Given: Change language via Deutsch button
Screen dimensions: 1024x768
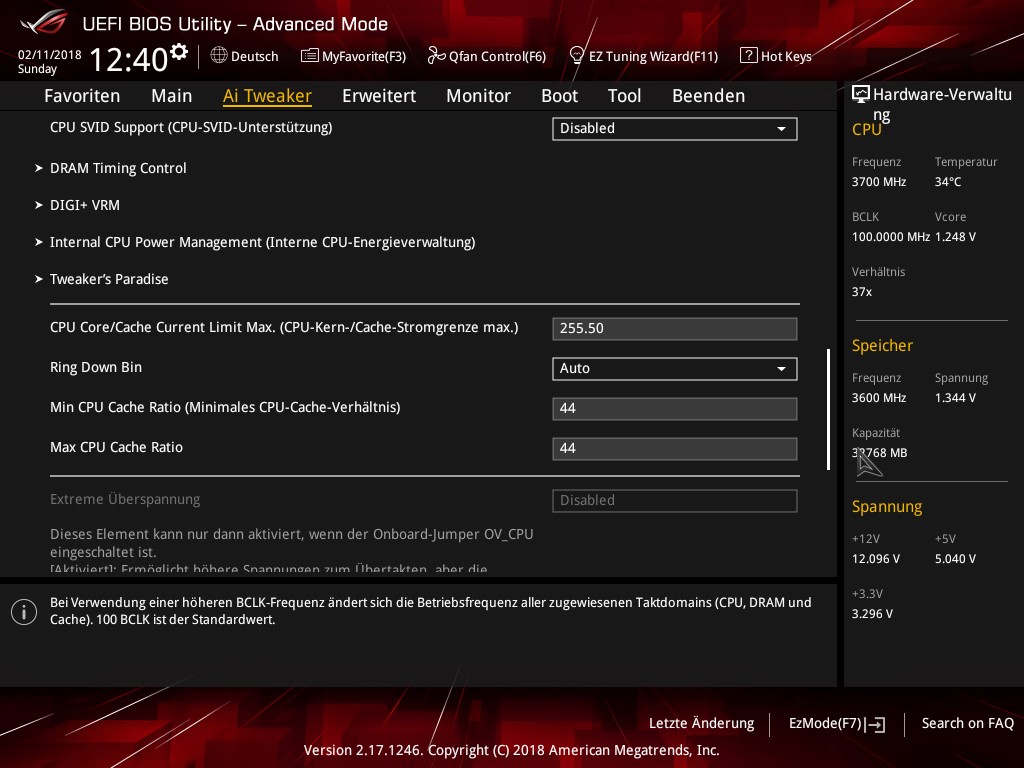Looking at the screenshot, I should 244,56.
